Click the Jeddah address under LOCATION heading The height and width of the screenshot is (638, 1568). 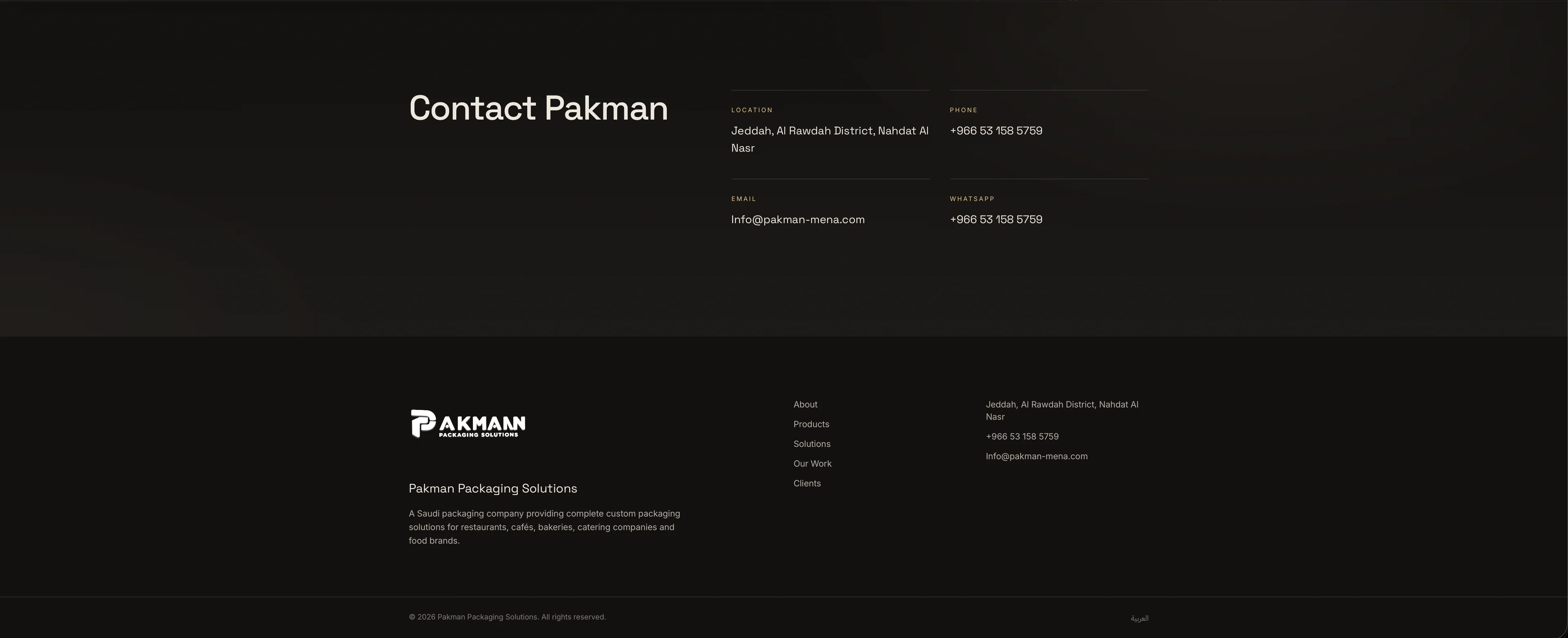(x=830, y=139)
